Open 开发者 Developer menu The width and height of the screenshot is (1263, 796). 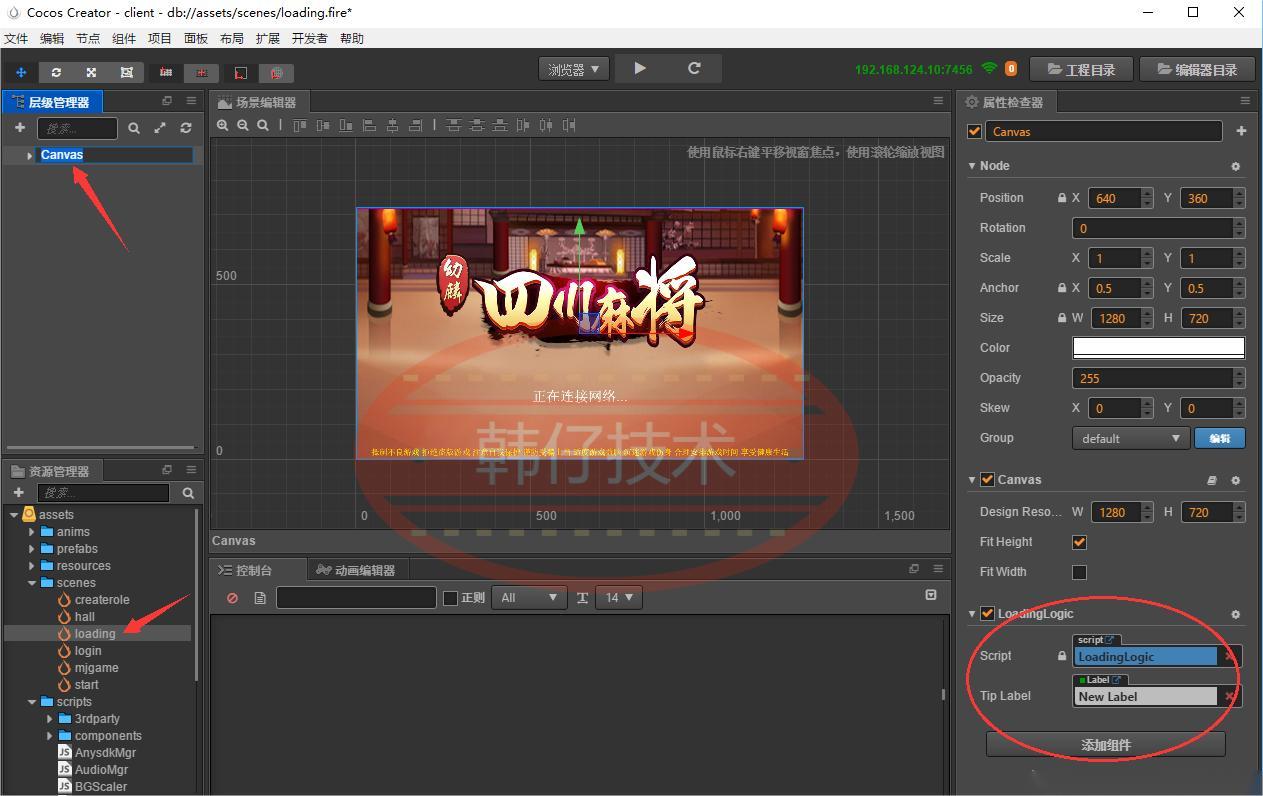[x=310, y=38]
